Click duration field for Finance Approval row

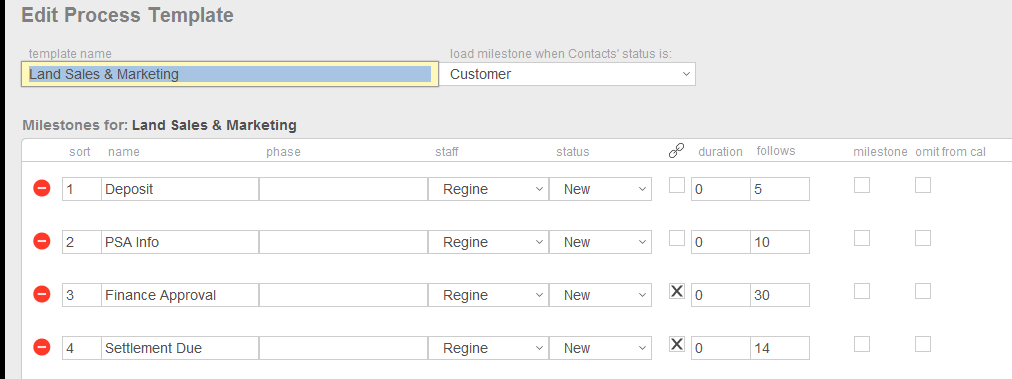(721, 295)
